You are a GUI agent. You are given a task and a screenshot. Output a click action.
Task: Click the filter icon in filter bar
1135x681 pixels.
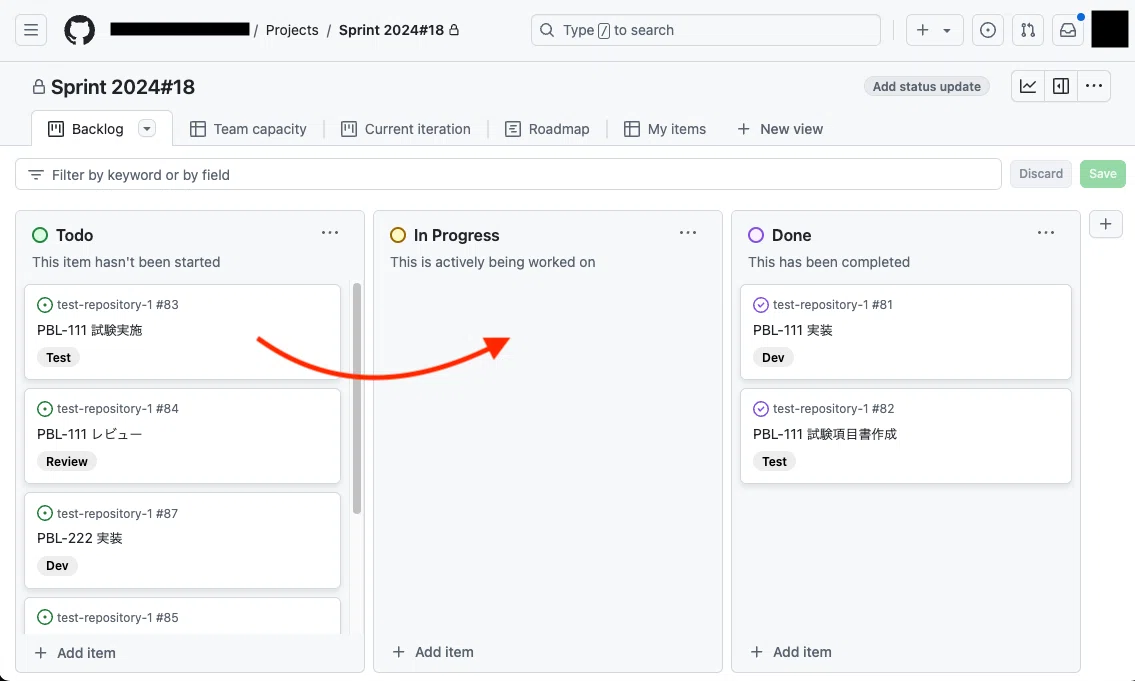coord(35,174)
